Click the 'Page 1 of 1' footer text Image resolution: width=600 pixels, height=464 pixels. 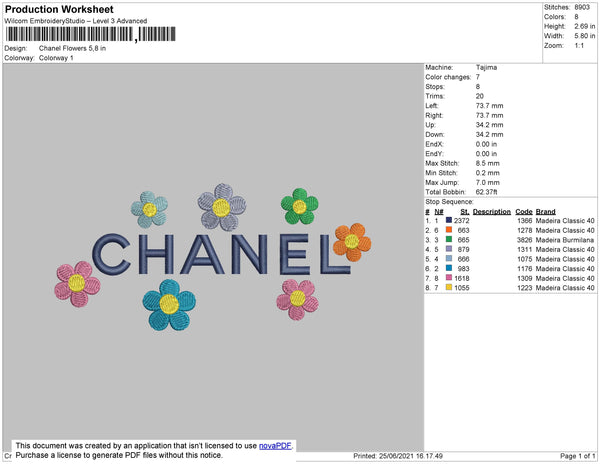click(577, 456)
